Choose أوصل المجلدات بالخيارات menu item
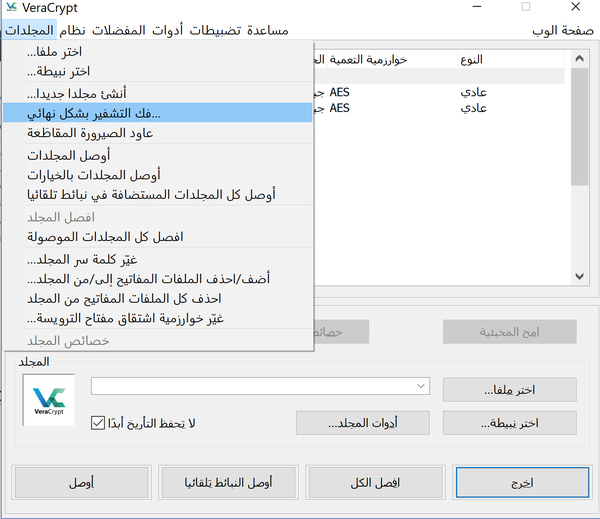 [x=158, y=175]
